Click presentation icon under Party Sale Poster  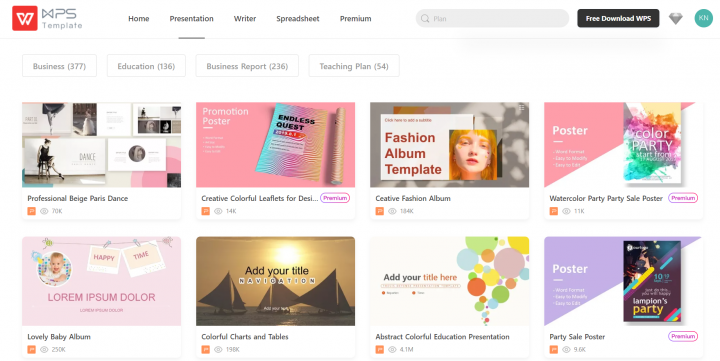(x=553, y=350)
